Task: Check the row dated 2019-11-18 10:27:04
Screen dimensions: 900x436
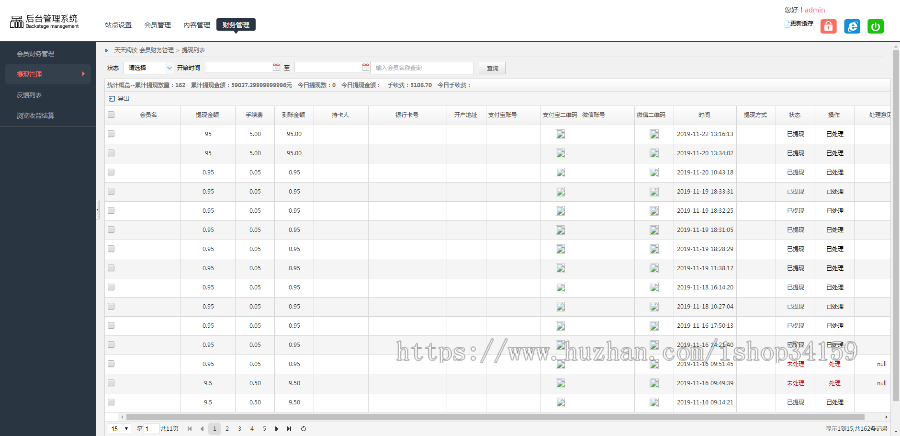Action: (111, 306)
